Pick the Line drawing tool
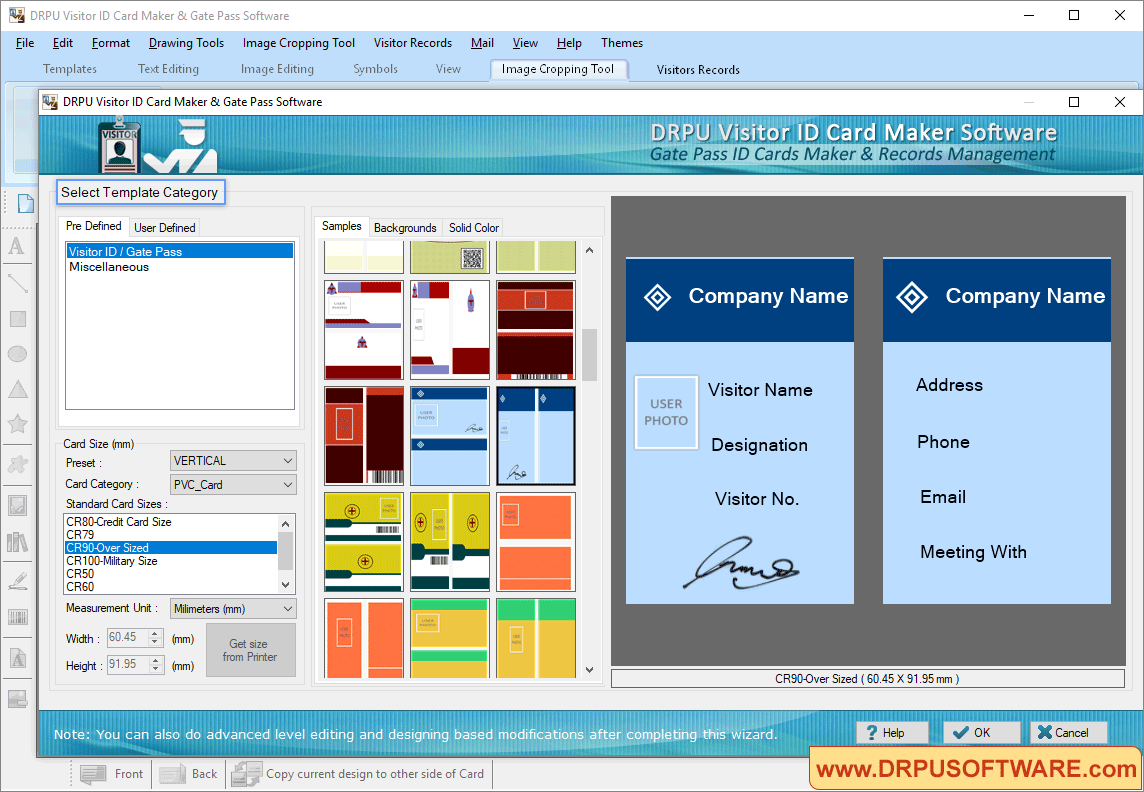Viewport: 1144px width, 792px height. tap(17, 286)
